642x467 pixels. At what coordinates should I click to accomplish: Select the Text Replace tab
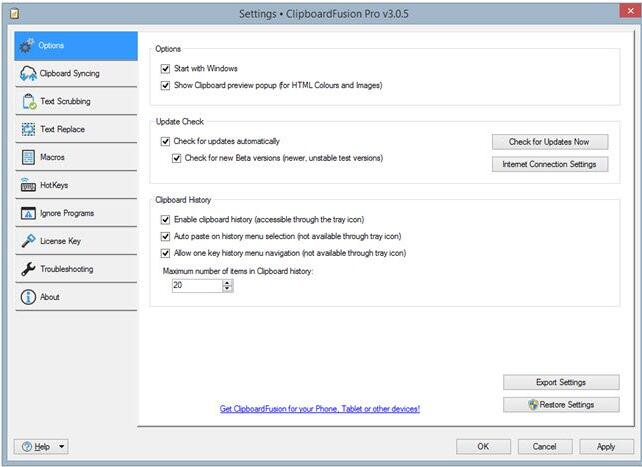pos(76,129)
